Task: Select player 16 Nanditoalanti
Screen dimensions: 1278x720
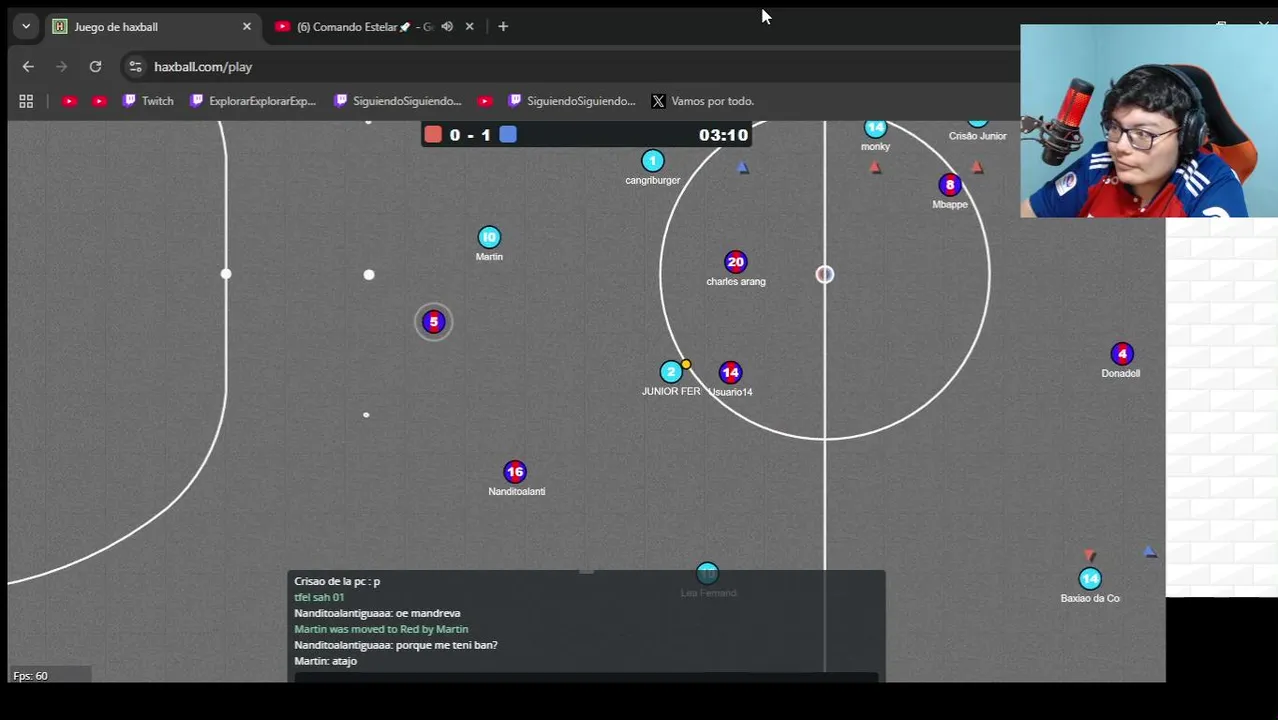Action: pyautogui.click(x=515, y=471)
